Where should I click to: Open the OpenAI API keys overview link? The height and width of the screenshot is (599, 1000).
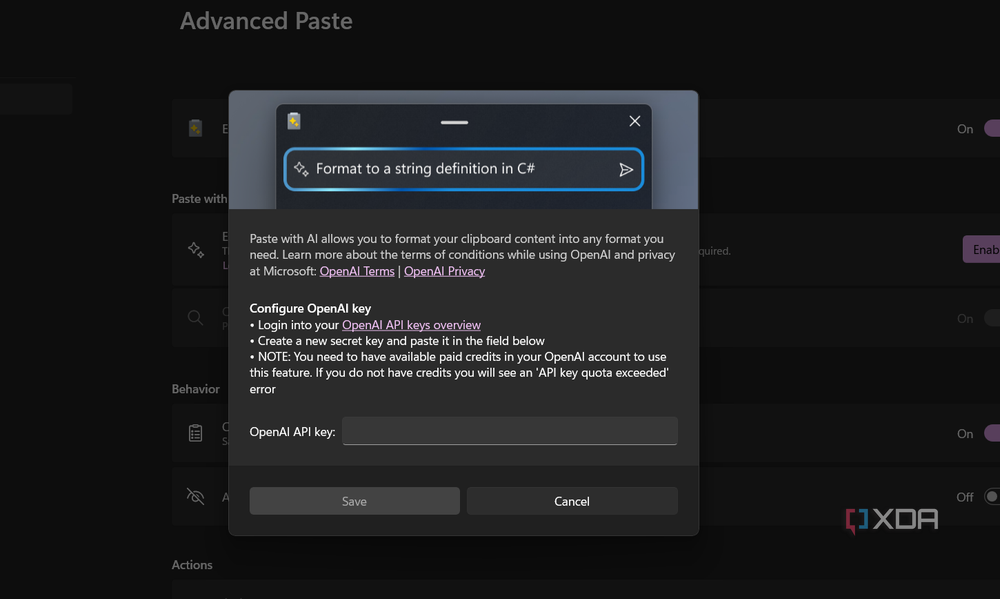(x=411, y=325)
